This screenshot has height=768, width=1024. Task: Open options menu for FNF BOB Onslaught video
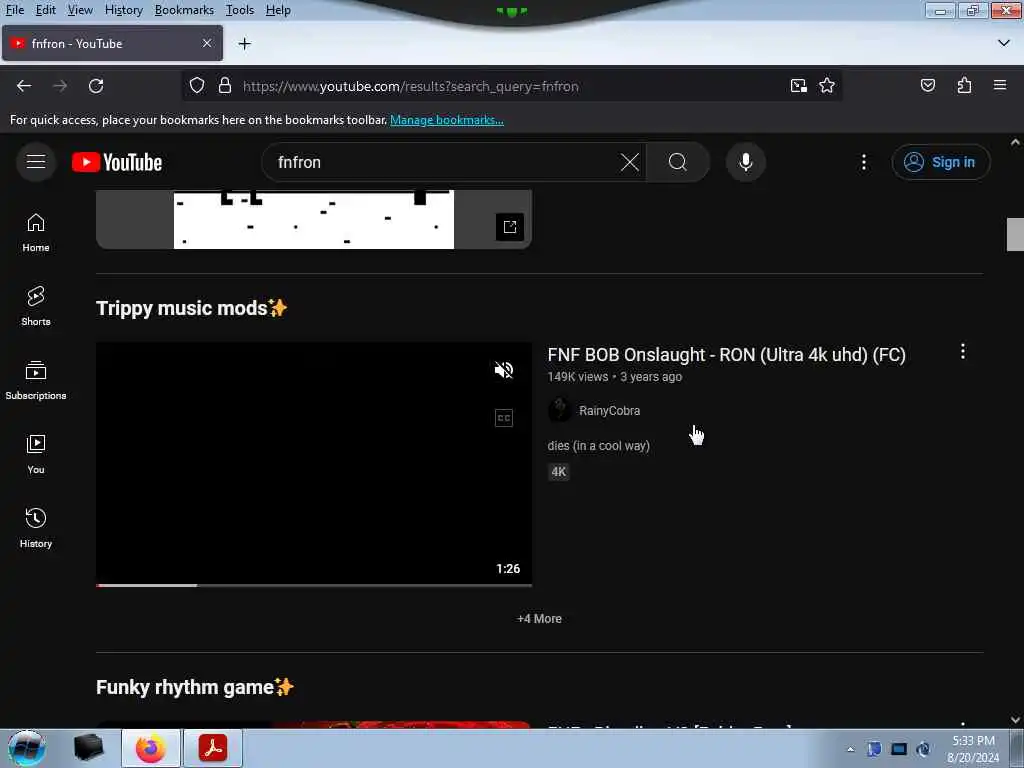tap(962, 351)
